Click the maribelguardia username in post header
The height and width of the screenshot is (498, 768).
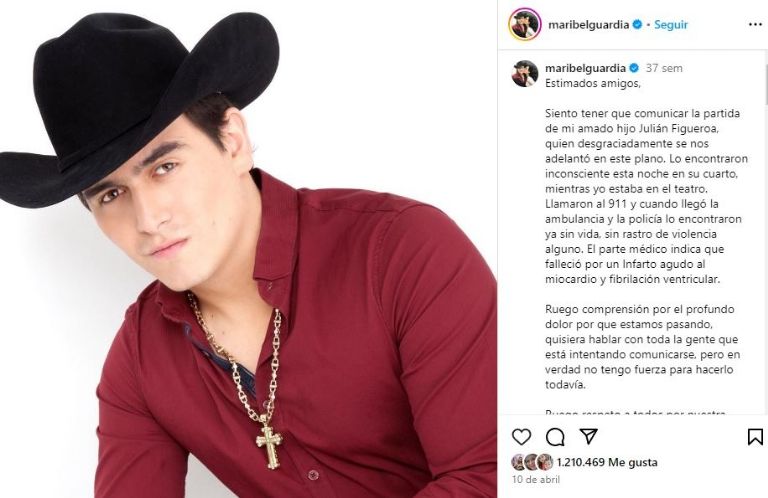[588, 24]
